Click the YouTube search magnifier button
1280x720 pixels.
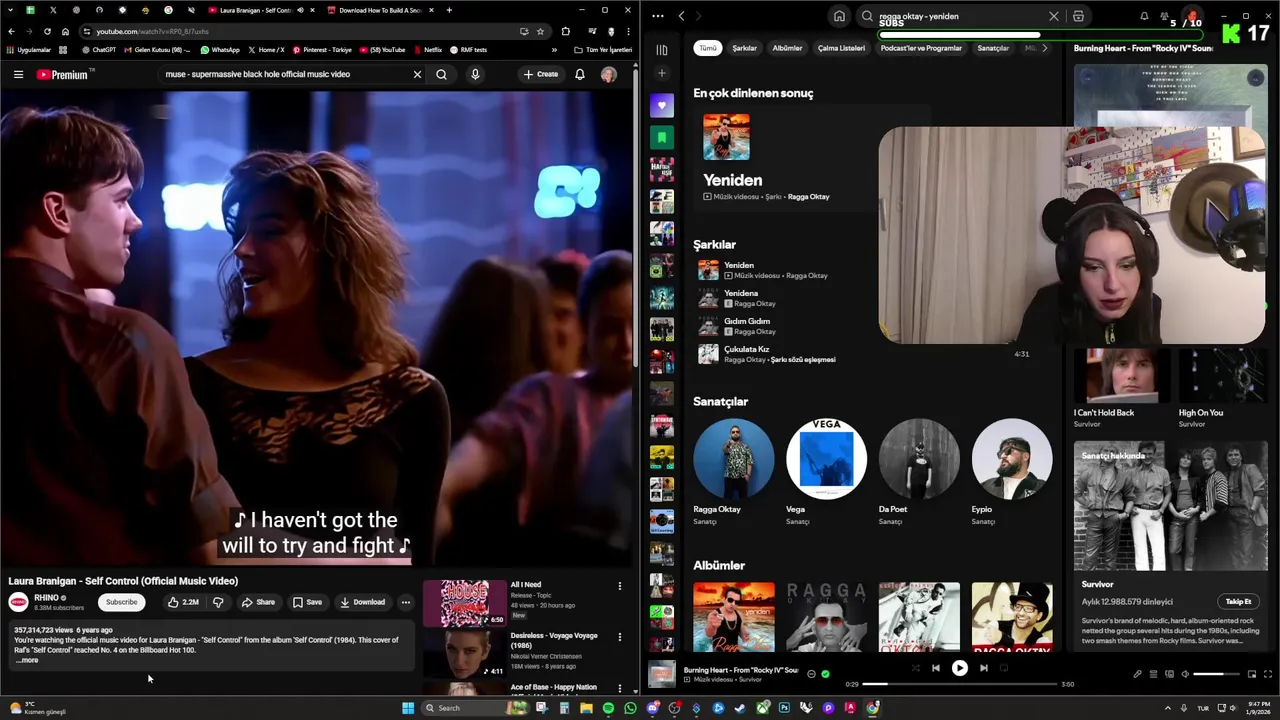tap(441, 74)
